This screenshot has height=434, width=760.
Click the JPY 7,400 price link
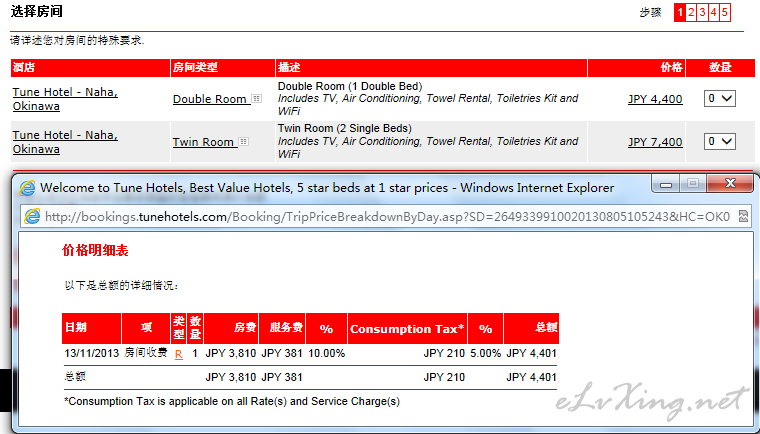[x=655, y=142]
